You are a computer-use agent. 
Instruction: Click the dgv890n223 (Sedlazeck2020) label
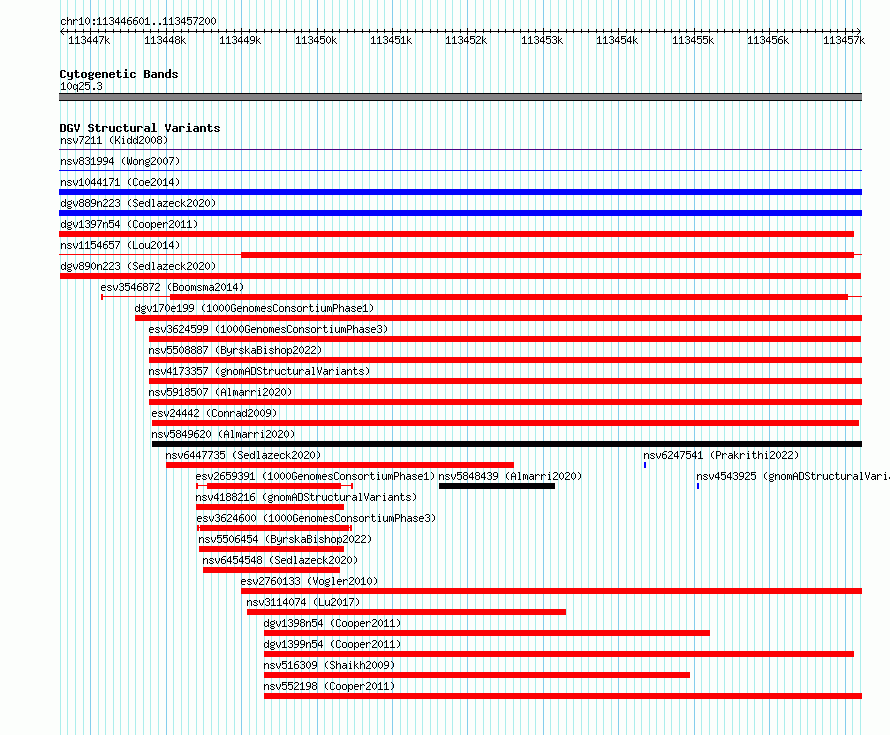pyautogui.click(x=138, y=266)
